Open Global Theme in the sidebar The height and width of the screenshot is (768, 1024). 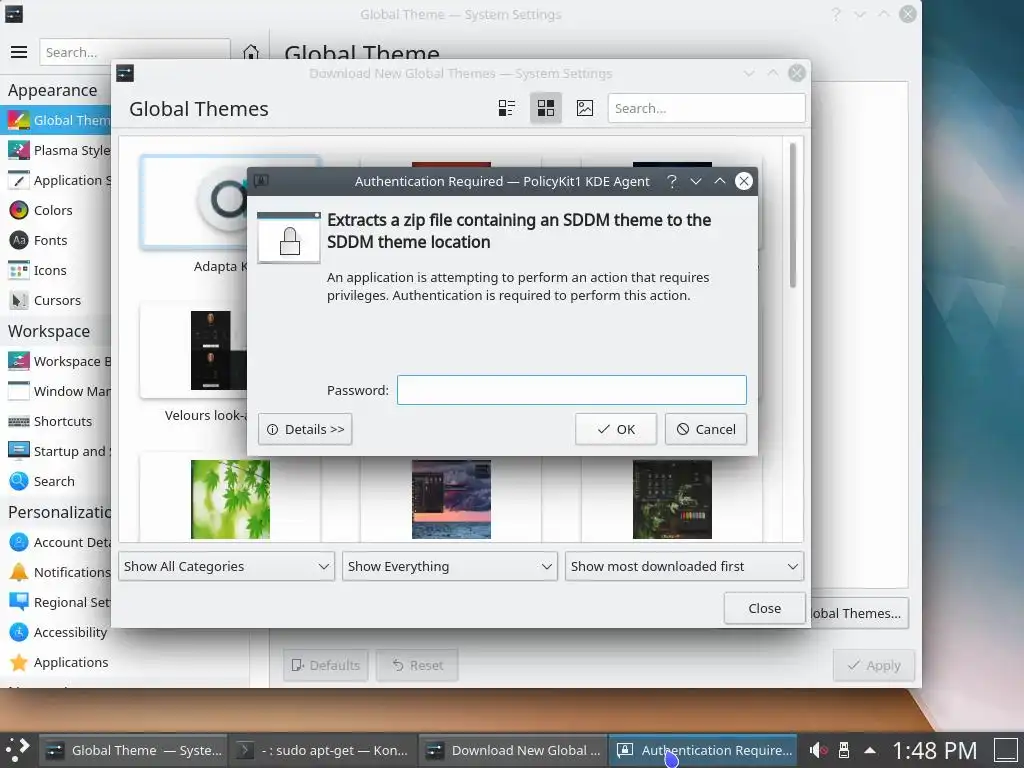point(56,120)
